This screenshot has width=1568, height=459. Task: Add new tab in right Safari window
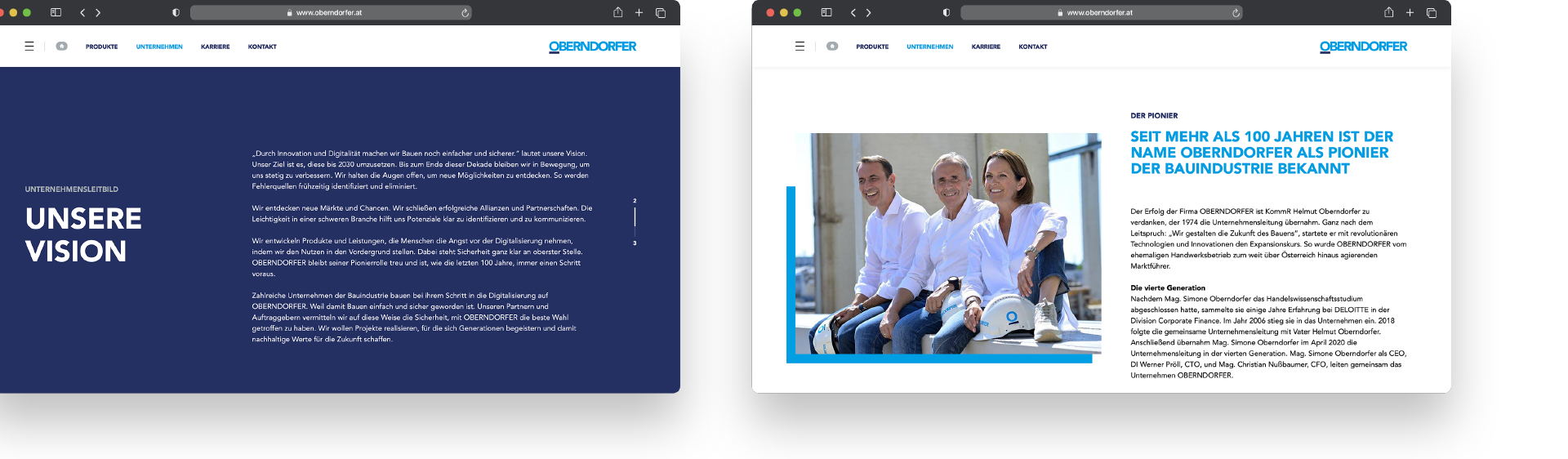1410,12
